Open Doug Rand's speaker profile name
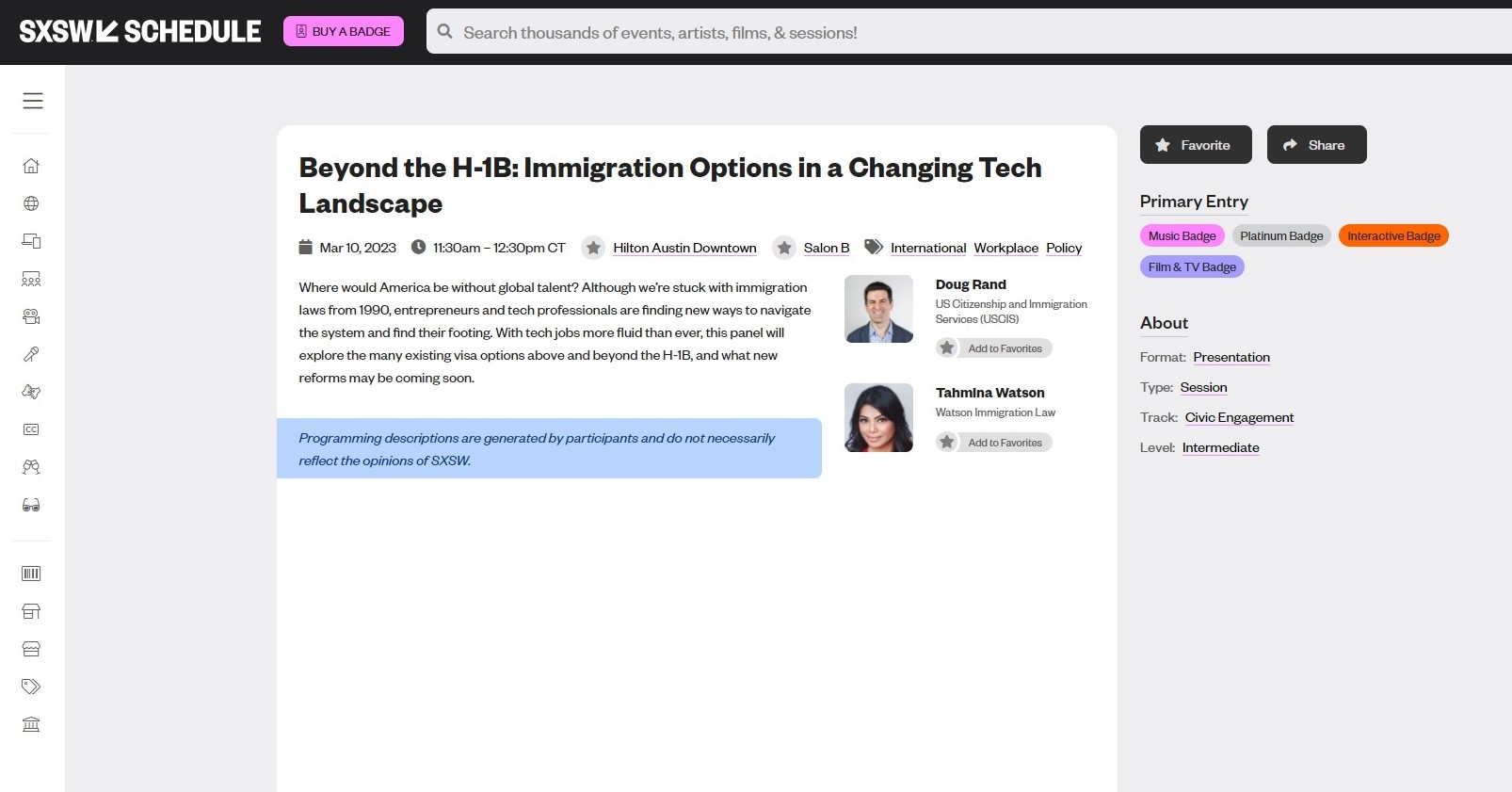Image resolution: width=1512 pixels, height=792 pixels. [x=971, y=284]
